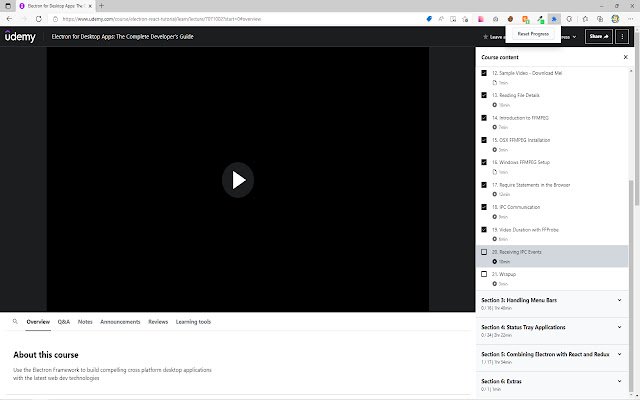
Task: Click the browser Back arrow
Action: click(x=9, y=19)
